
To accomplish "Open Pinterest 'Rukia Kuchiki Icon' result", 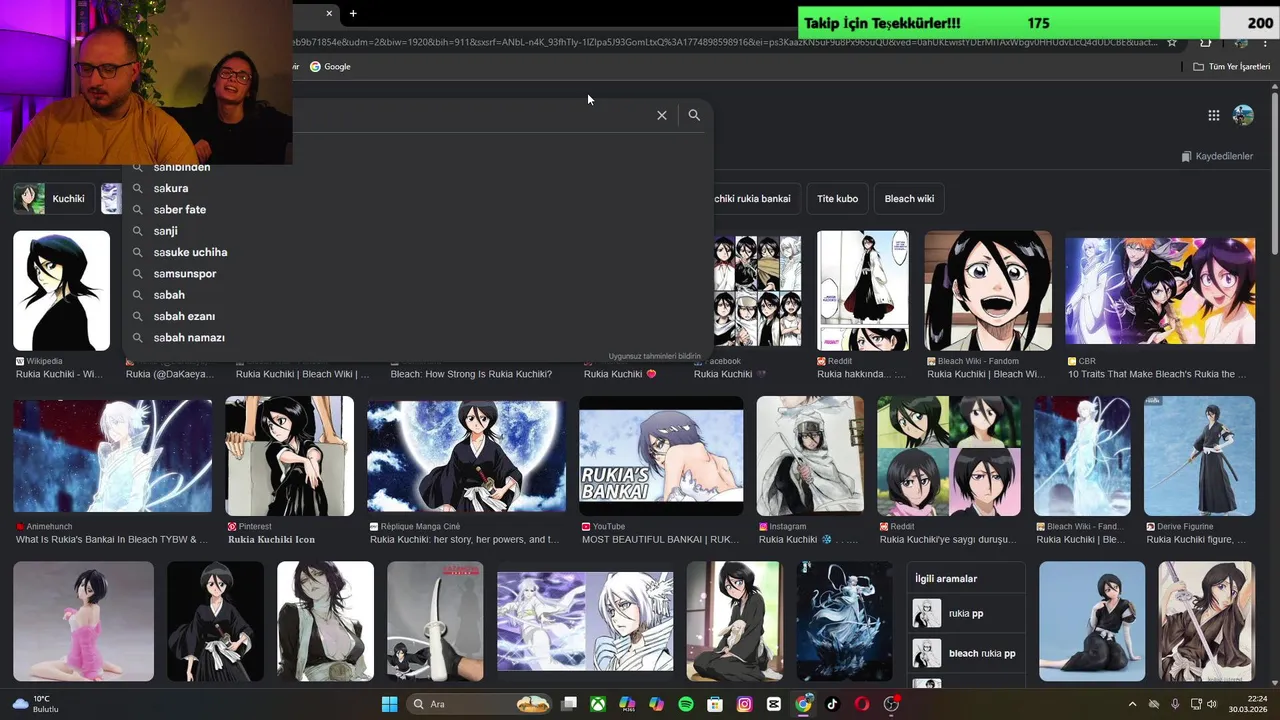I will 290,456.
